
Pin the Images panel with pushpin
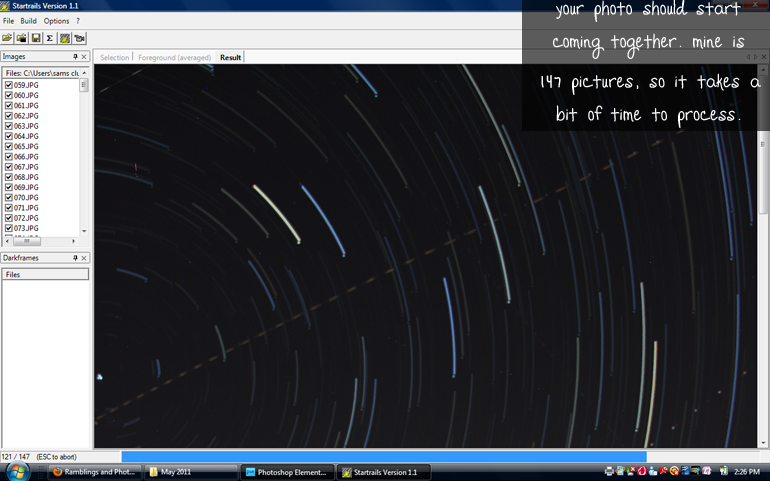(75, 57)
